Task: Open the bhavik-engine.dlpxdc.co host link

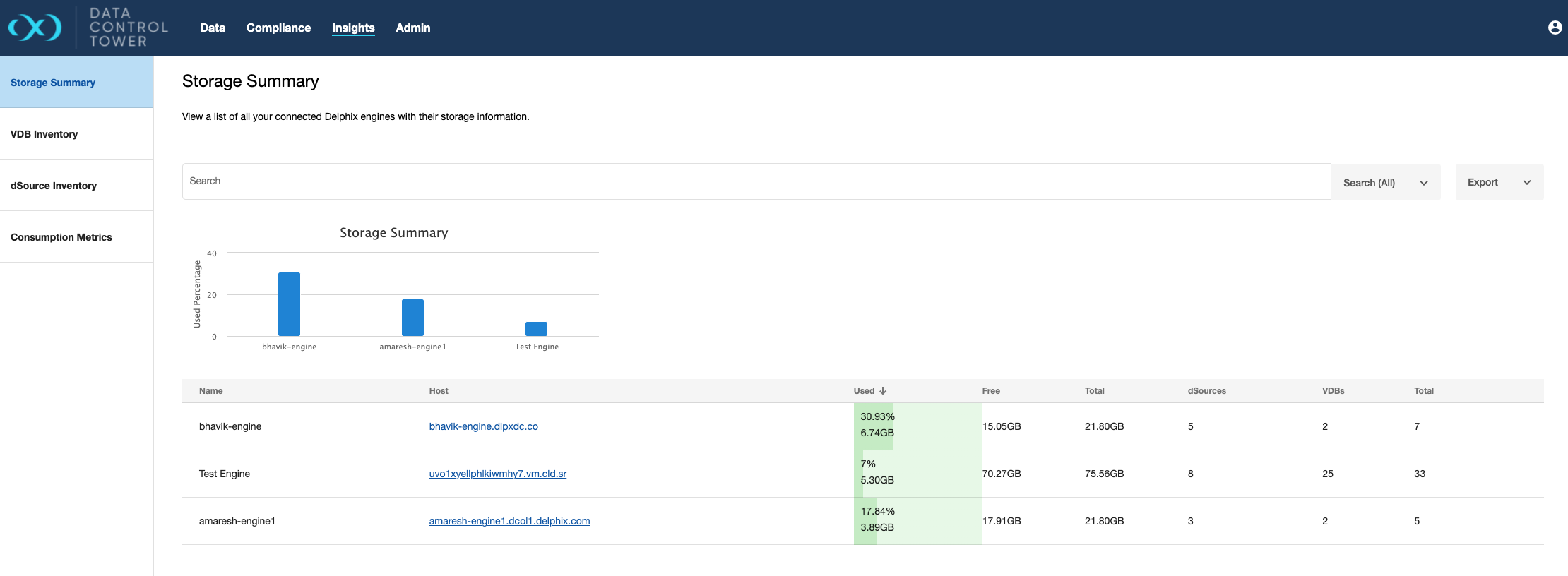Action: click(x=483, y=426)
